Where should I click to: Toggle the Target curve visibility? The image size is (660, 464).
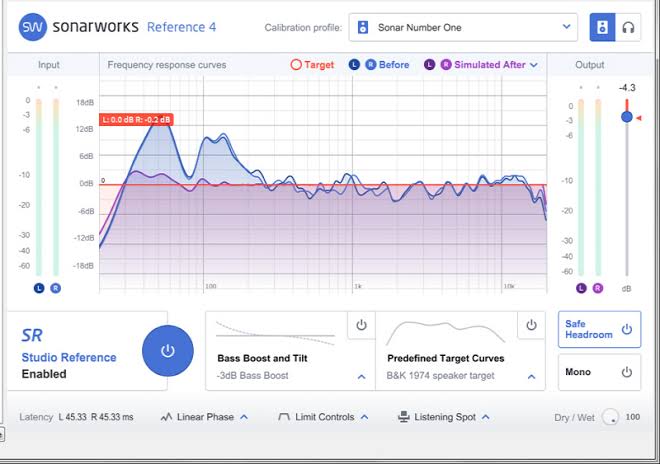[x=296, y=64]
